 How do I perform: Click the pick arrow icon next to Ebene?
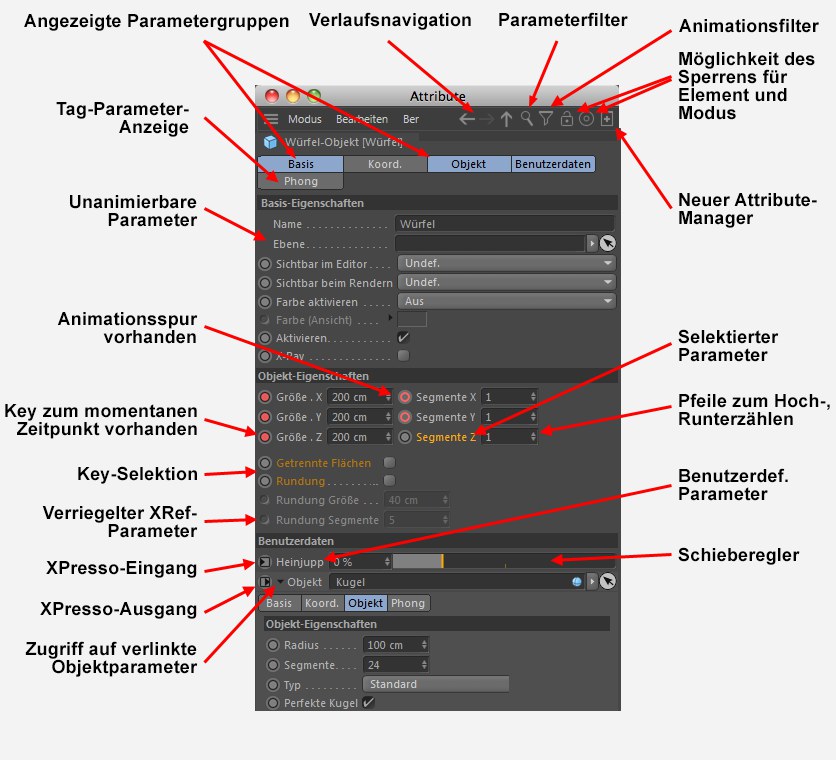click(607, 243)
